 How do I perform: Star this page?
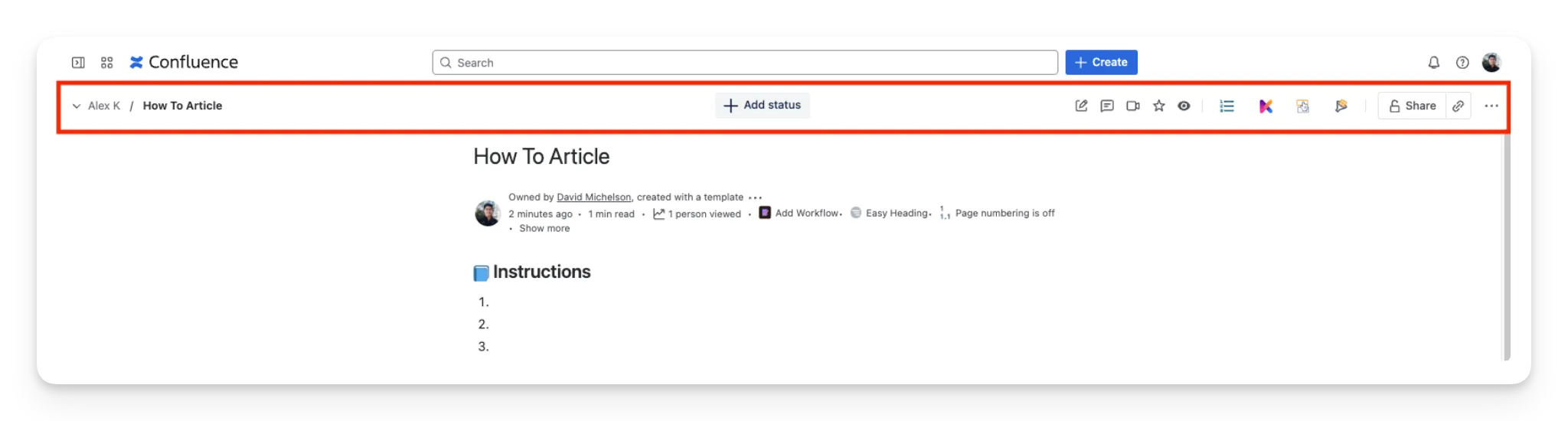pyautogui.click(x=1159, y=106)
